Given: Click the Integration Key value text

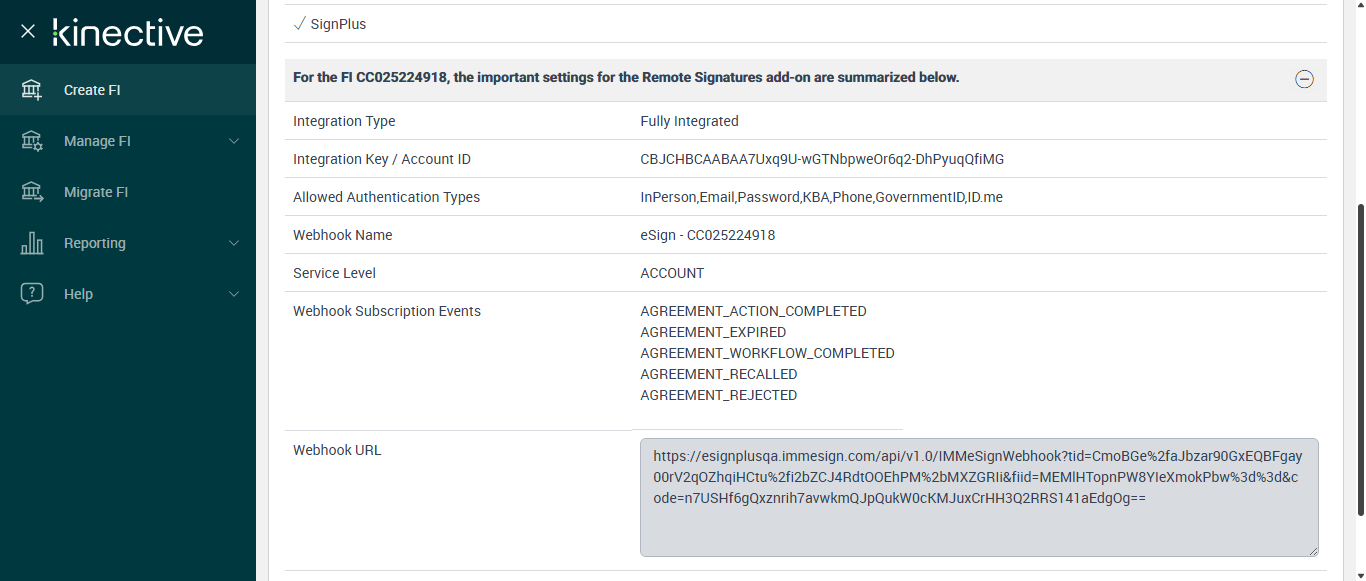Looking at the screenshot, I should pos(822,159).
